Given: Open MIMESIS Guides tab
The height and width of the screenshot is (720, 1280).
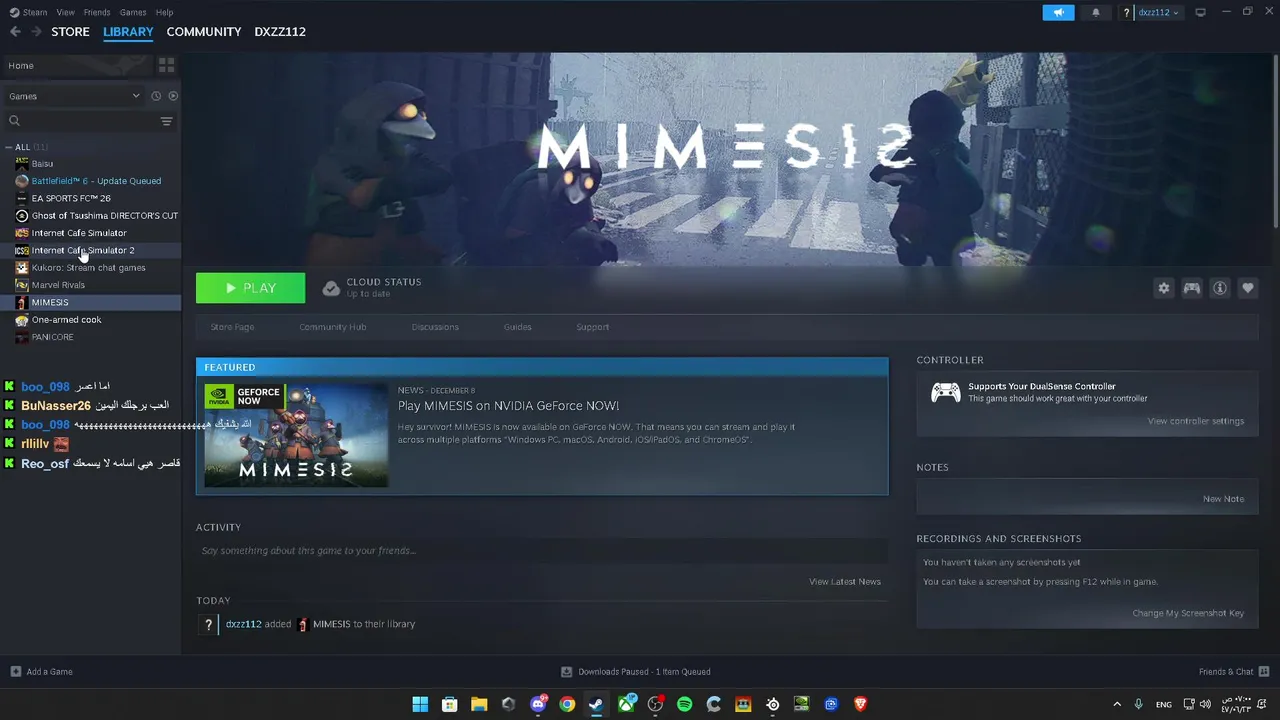Looking at the screenshot, I should coord(518,327).
